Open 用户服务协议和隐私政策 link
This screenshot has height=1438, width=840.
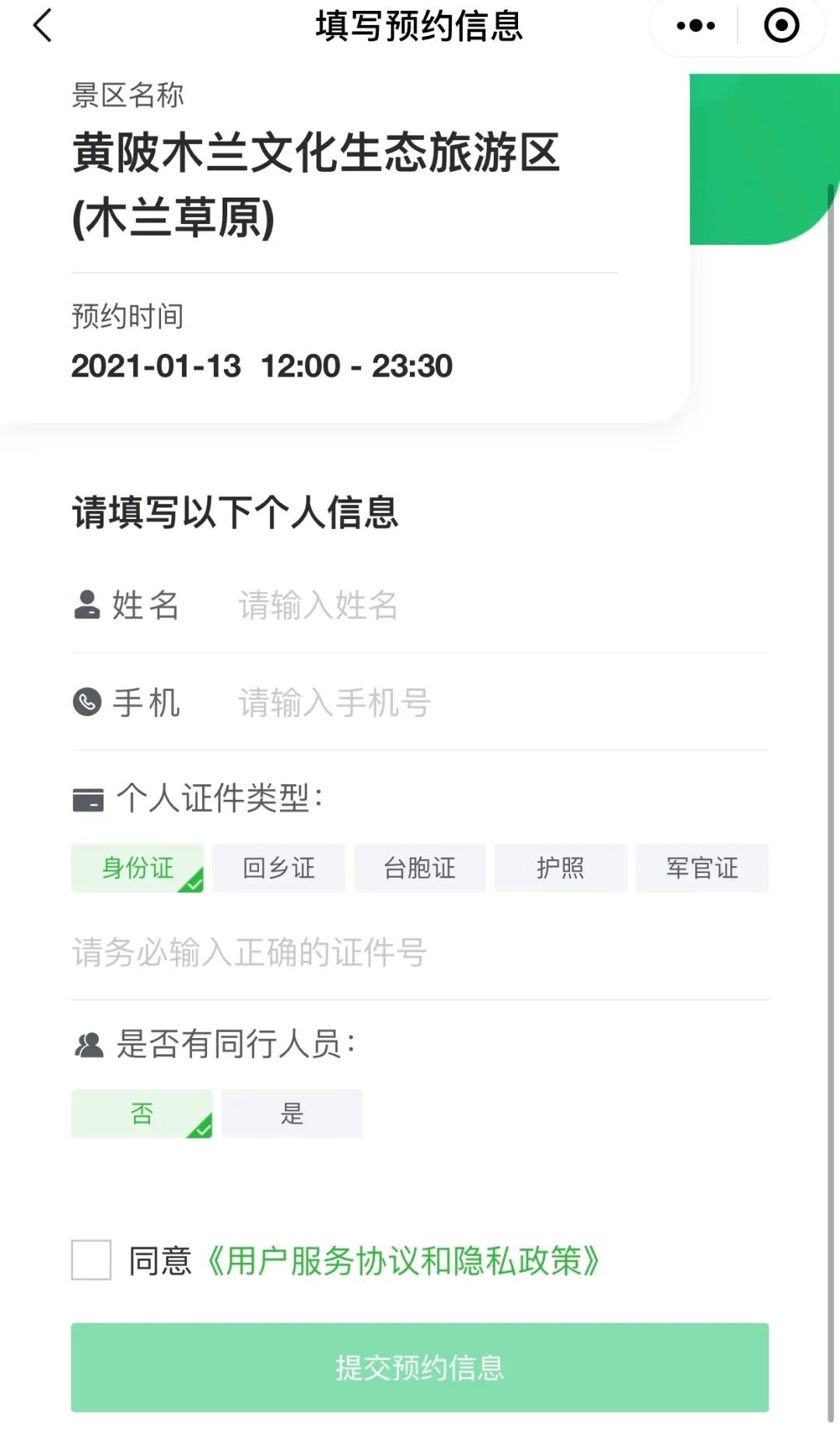click(403, 1261)
